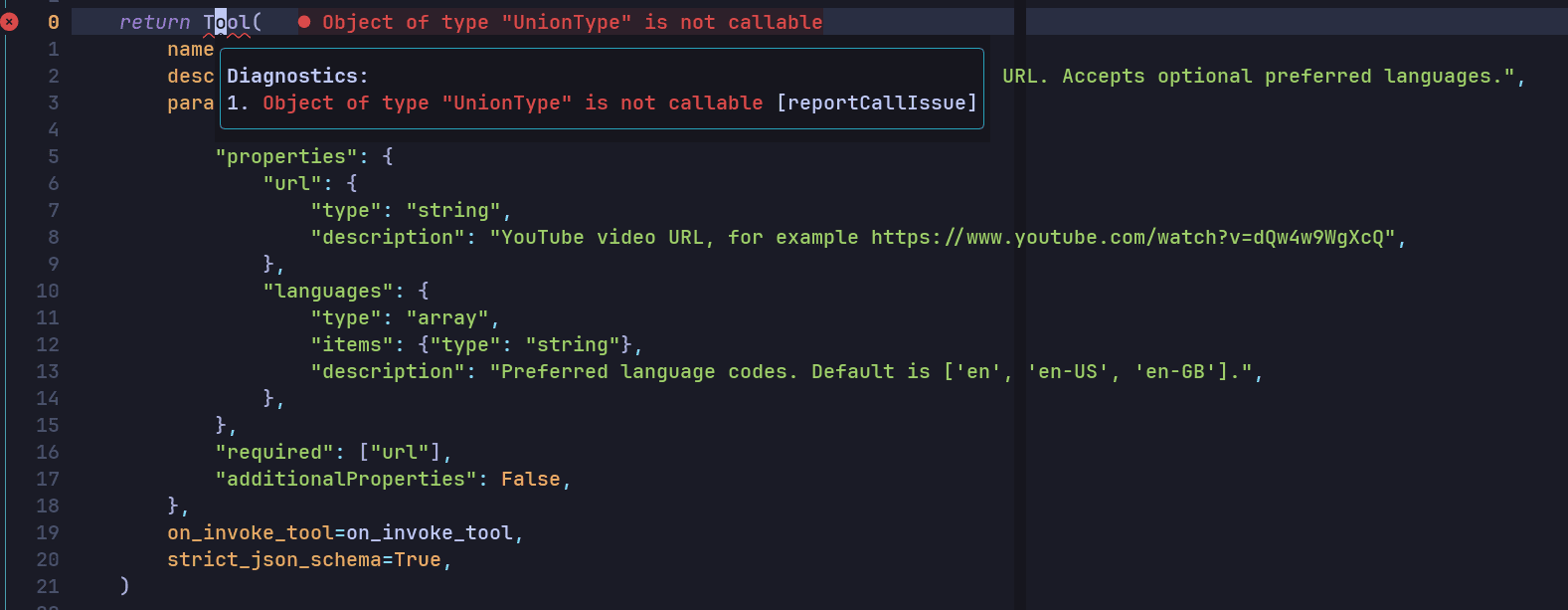Click the opening brace after "languages"
The width and height of the screenshot is (1568, 610).
click(424, 291)
